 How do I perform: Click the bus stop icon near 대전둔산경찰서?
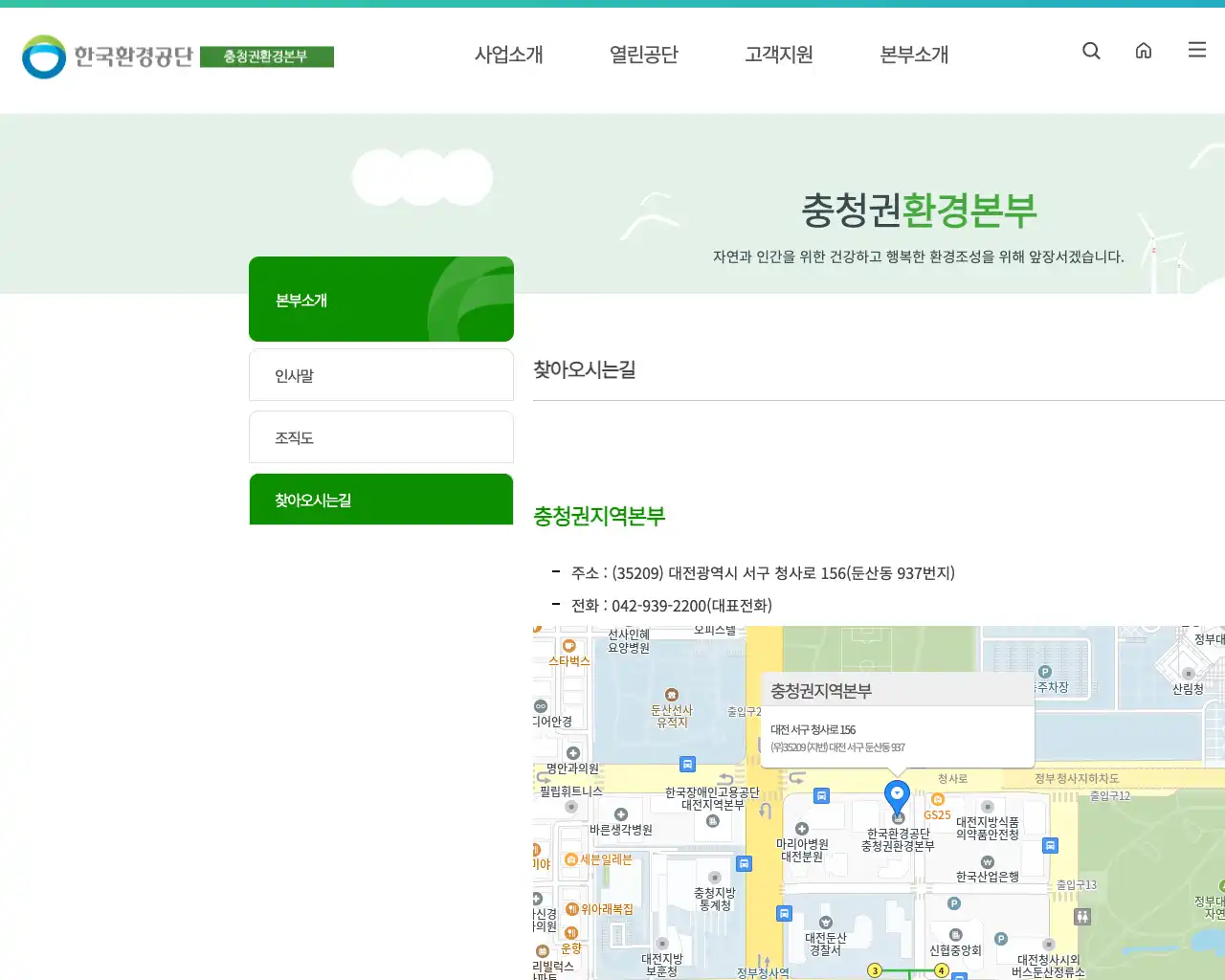pyautogui.click(x=785, y=914)
